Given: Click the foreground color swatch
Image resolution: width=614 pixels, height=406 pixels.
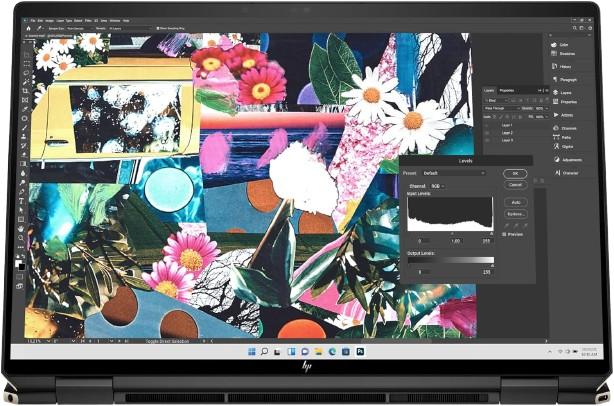Looking at the screenshot, I should [18, 263].
